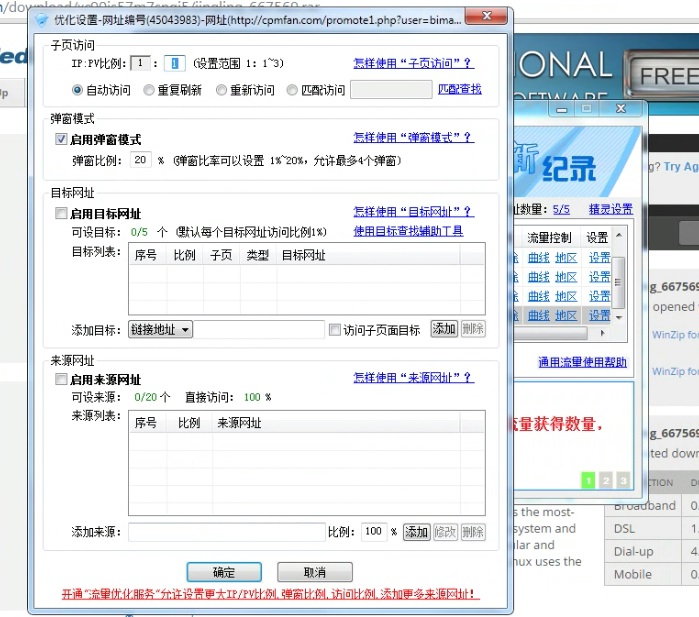Click 删除 button for source list

[x=473, y=532]
